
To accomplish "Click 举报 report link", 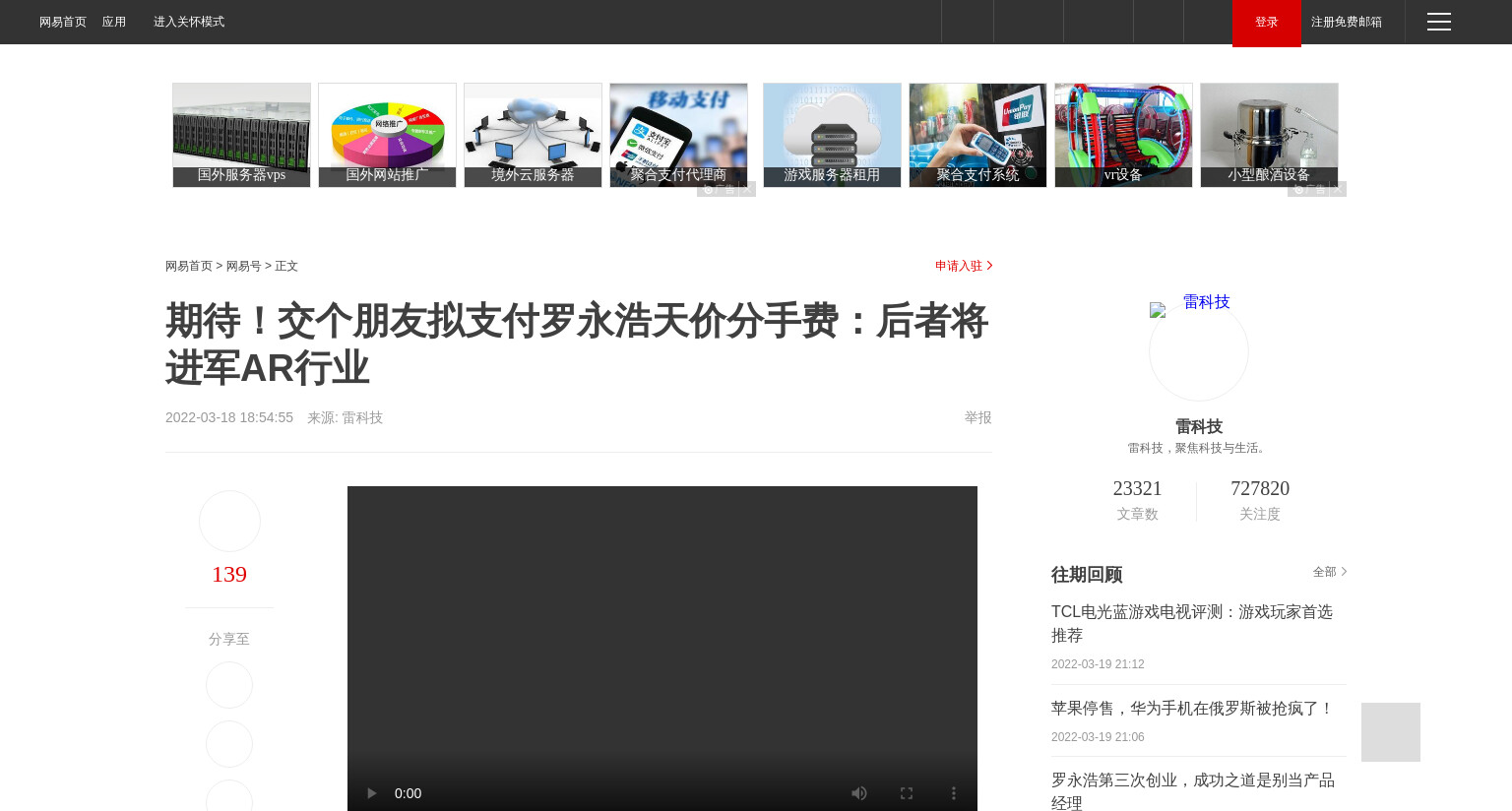I will (x=977, y=417).
